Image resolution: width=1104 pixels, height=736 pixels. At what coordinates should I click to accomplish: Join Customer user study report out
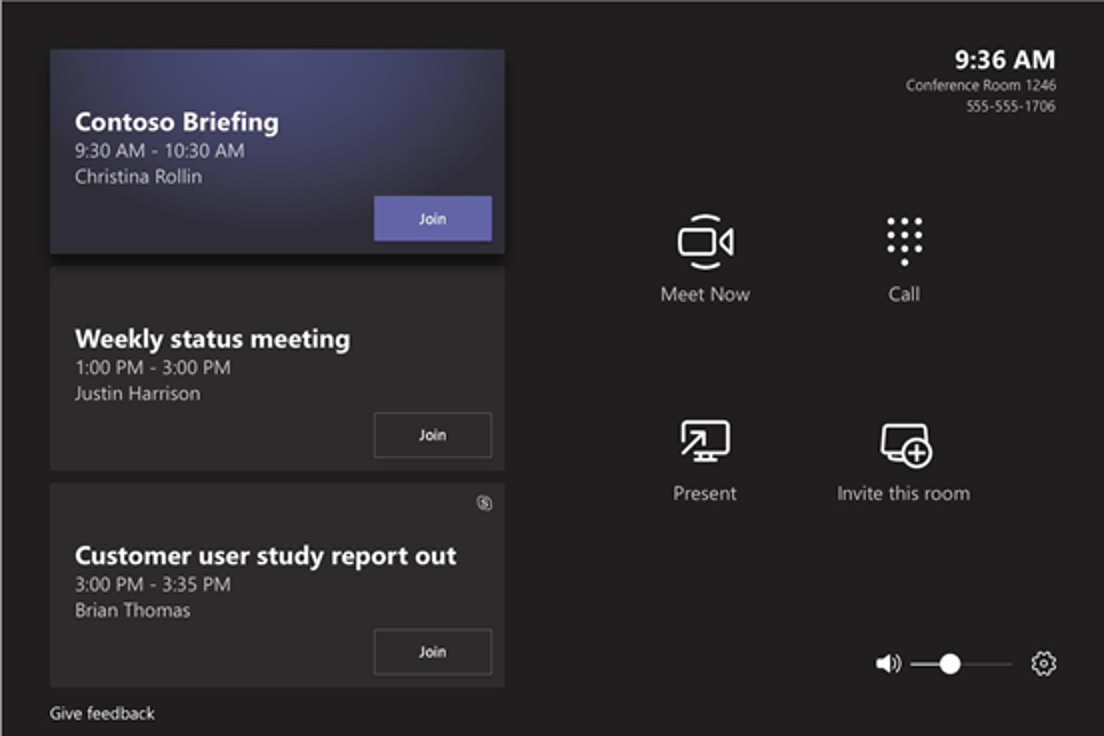coord(432,651)
